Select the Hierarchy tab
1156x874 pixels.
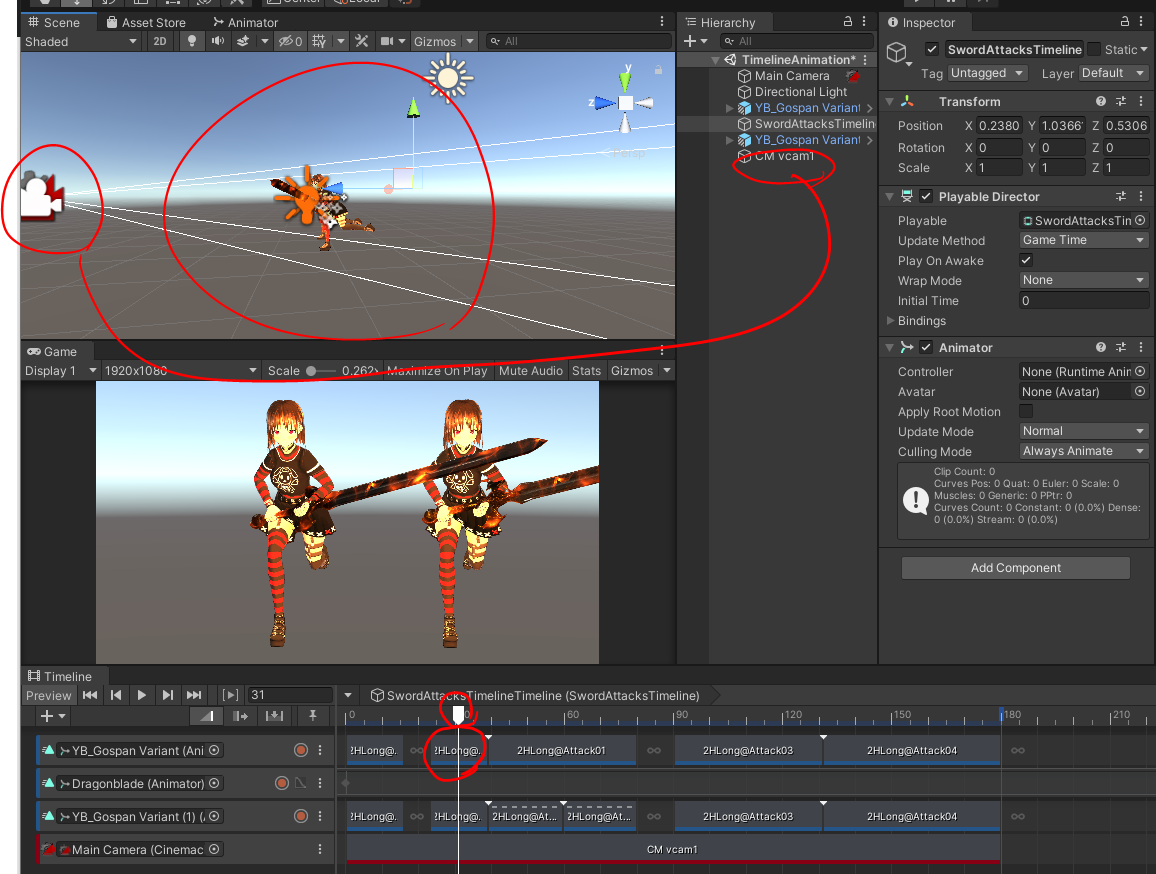[x=720, y=22]
